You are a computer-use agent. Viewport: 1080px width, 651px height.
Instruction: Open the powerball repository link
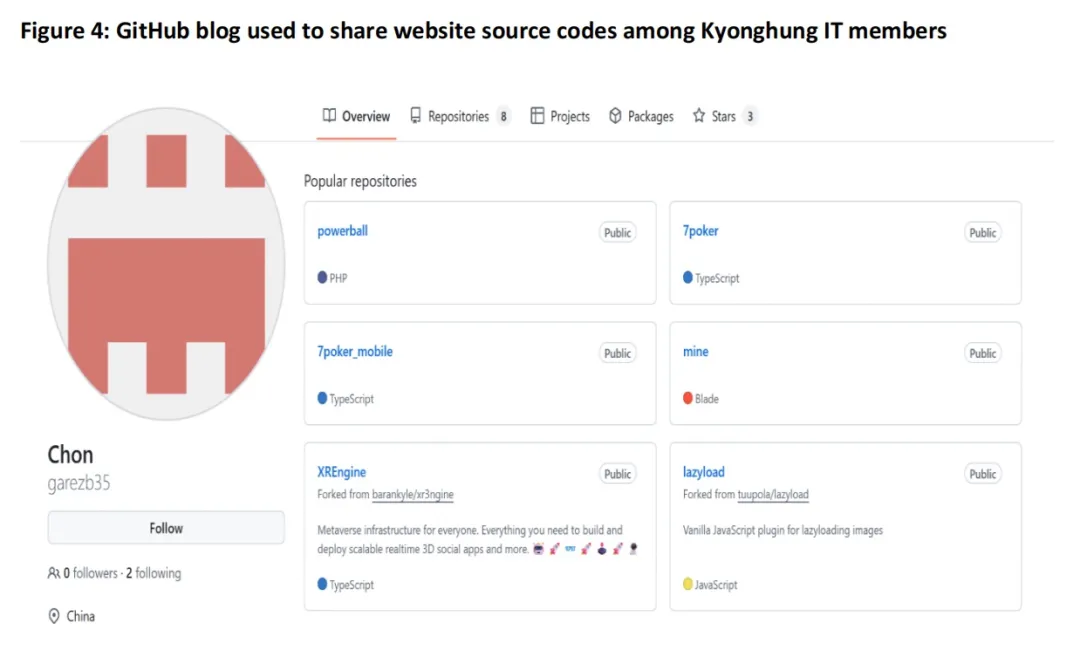point(342,231)
